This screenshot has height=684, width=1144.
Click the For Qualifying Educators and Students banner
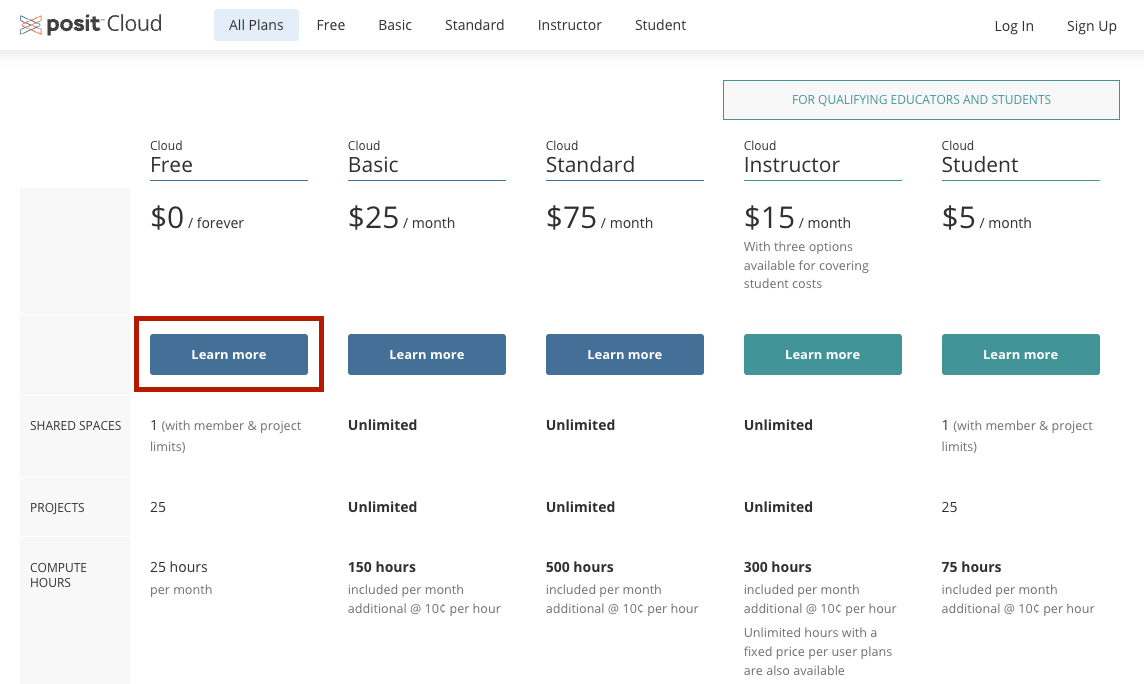tap(921, 100)
